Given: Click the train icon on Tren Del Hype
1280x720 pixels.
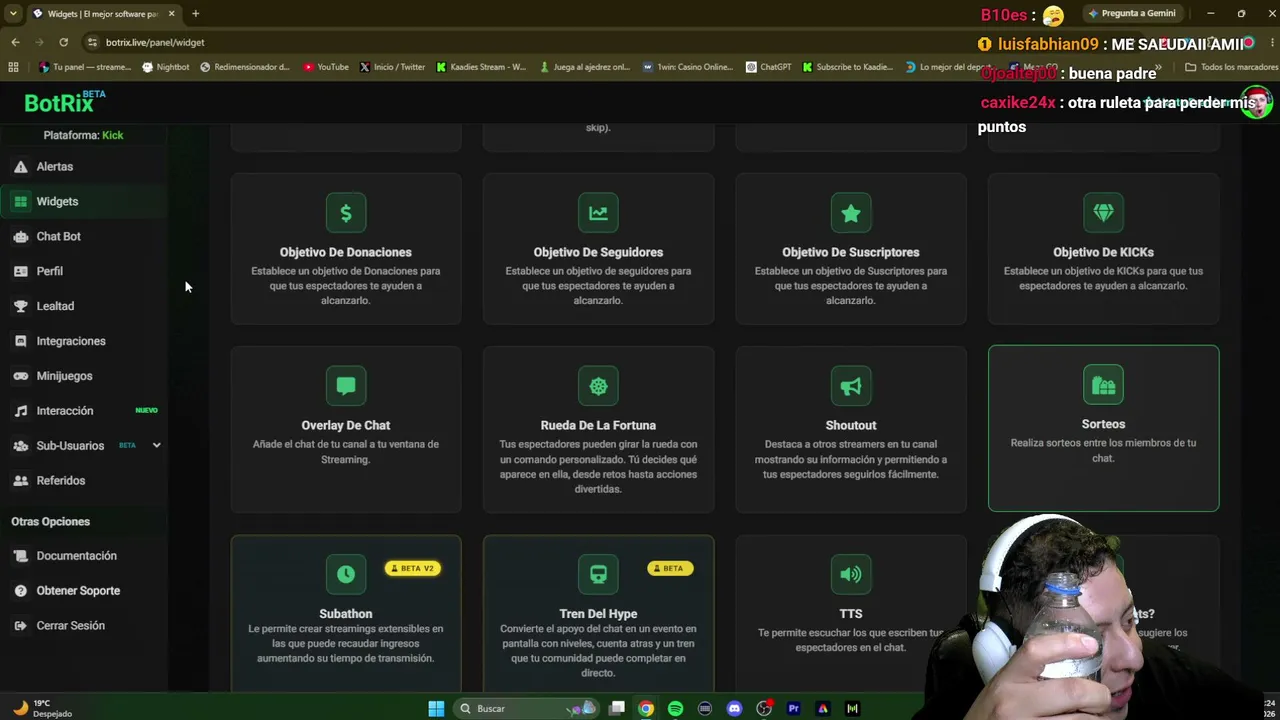Looking at the screenshot, I should pos(598,574).
